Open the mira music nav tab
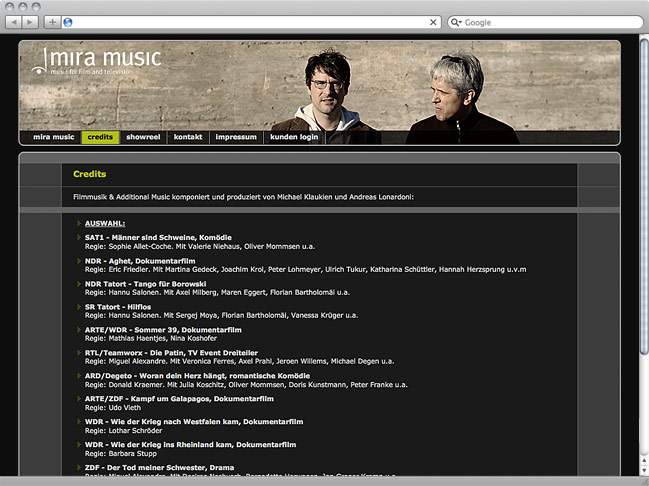 pos(54,137)
